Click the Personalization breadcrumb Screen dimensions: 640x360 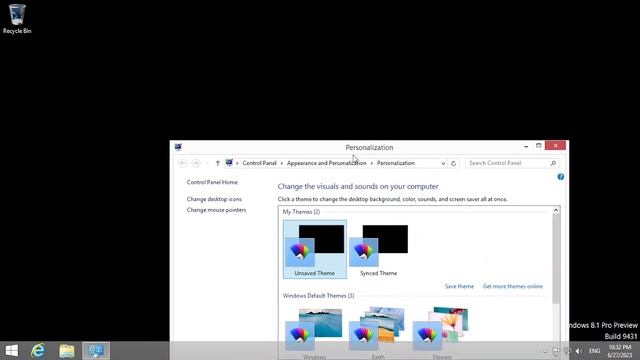point(396,163)
